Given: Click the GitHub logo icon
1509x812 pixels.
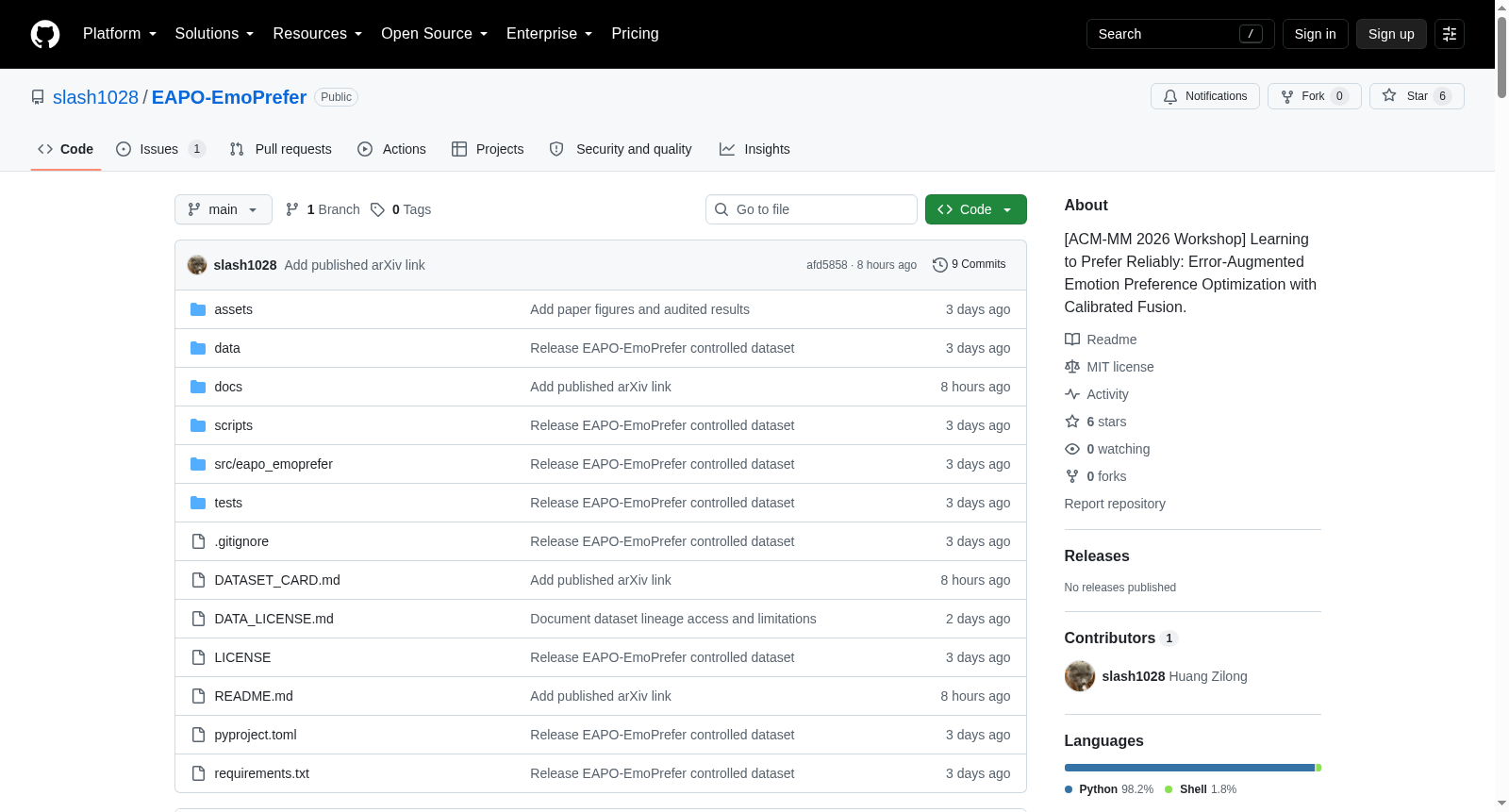Looking at the screenshot, I should [45, 34].
